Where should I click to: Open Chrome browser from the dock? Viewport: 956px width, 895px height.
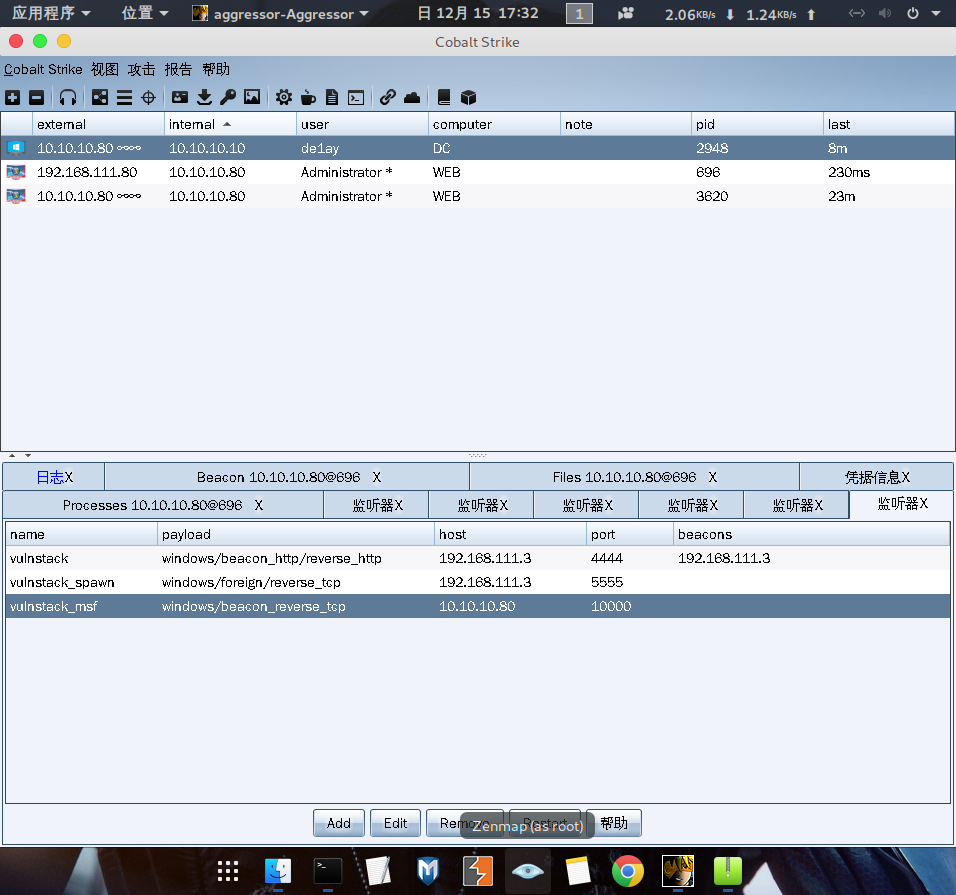[628, 871]
